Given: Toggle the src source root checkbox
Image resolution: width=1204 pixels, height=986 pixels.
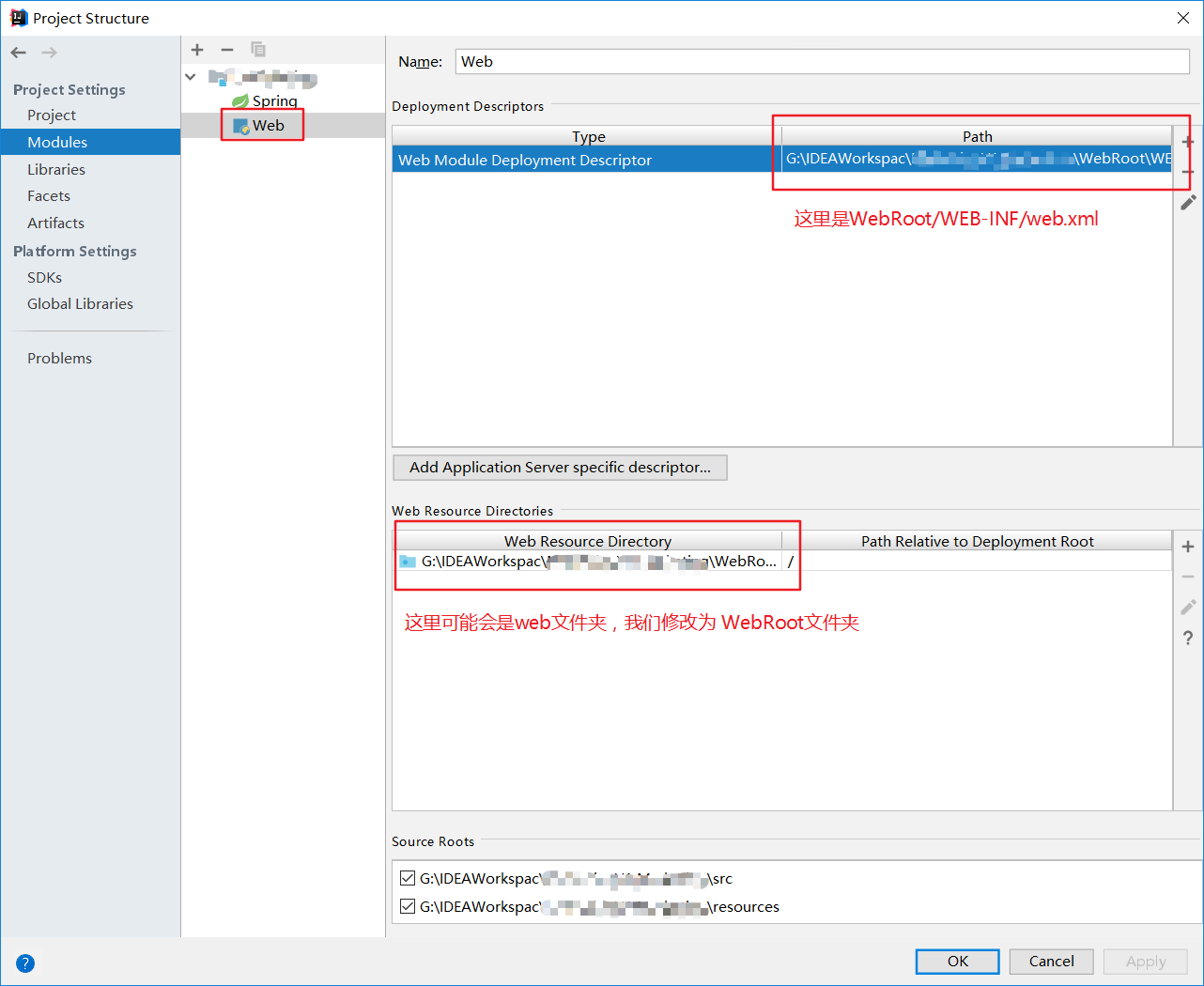Looking at the screenshot, I should [x=408, y=878].
